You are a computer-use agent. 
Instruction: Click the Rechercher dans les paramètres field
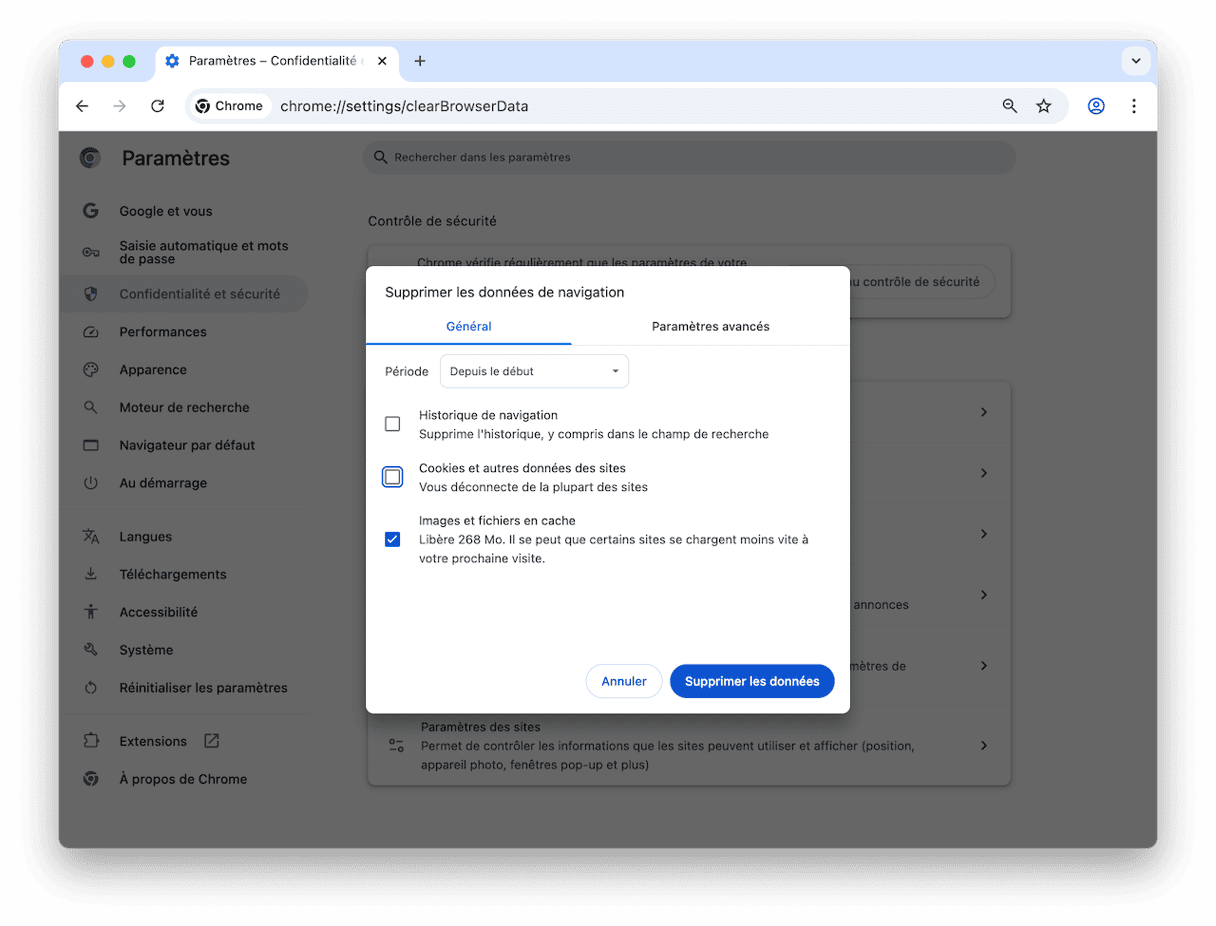690,158
